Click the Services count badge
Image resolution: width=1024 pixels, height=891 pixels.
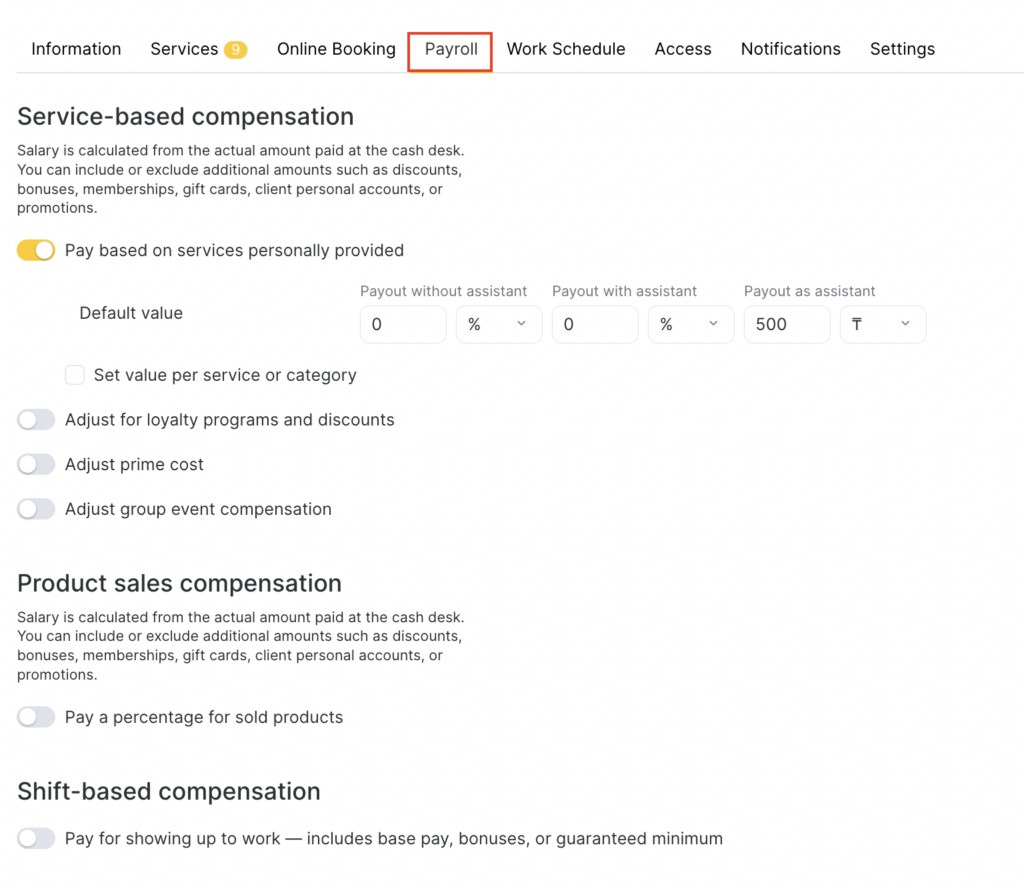[x=235, y=50]
